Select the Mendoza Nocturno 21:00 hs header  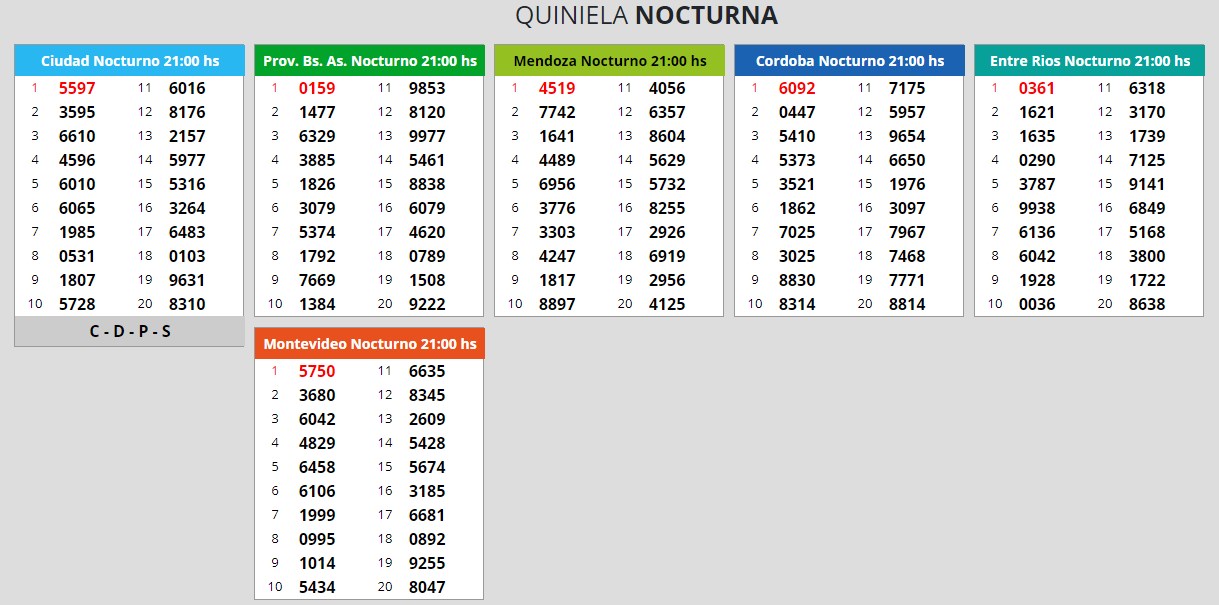(x=609, y=61)
